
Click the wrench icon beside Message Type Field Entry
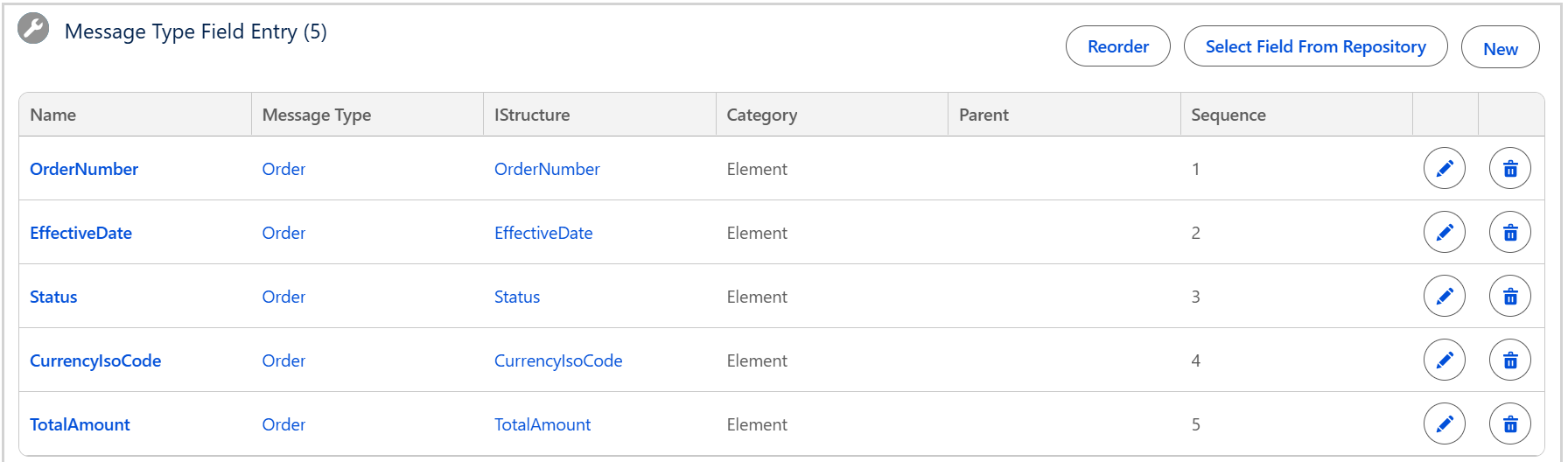pos(33,29)
